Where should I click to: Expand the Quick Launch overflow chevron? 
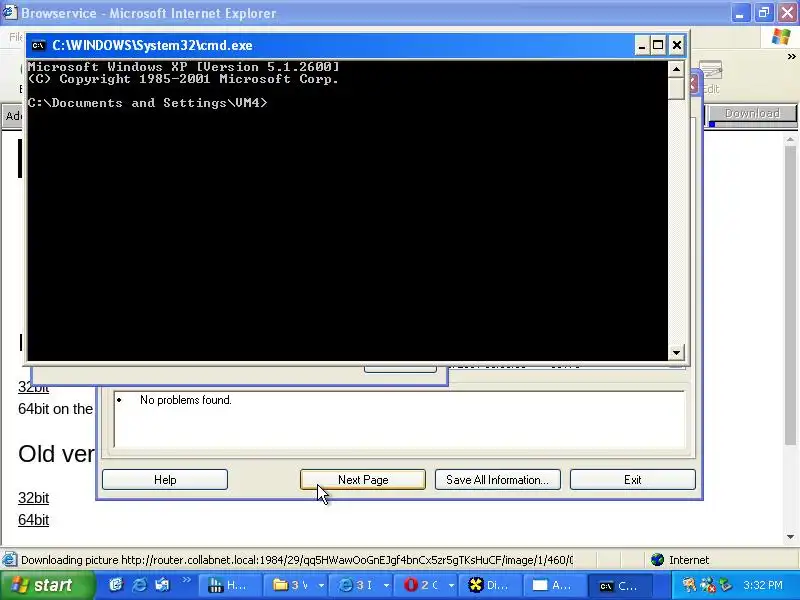click(x=186, y=580)
